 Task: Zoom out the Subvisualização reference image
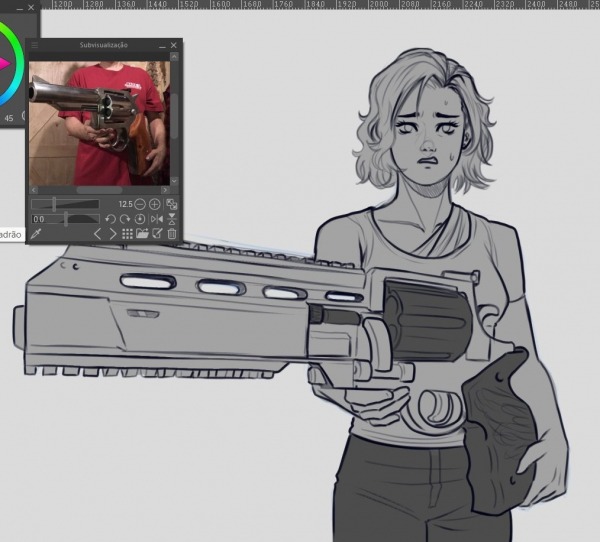pyautogui.click(x=140, y=204)
